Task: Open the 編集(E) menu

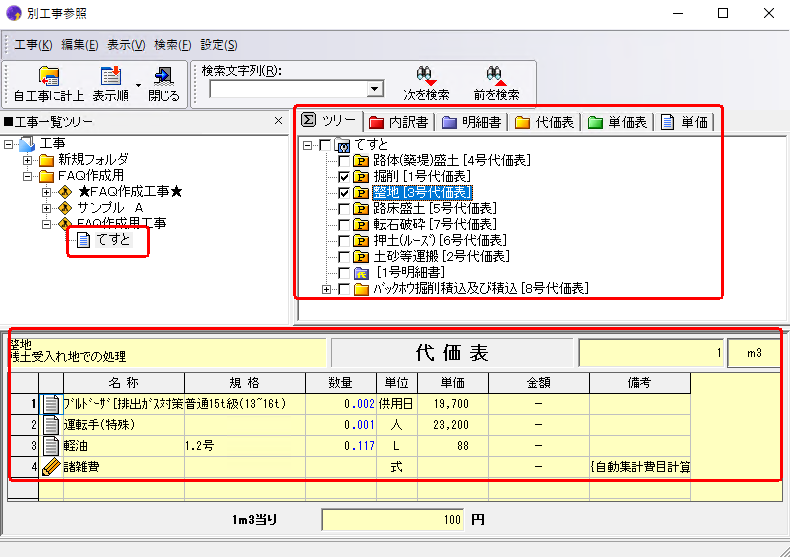Action: [79, 45]
